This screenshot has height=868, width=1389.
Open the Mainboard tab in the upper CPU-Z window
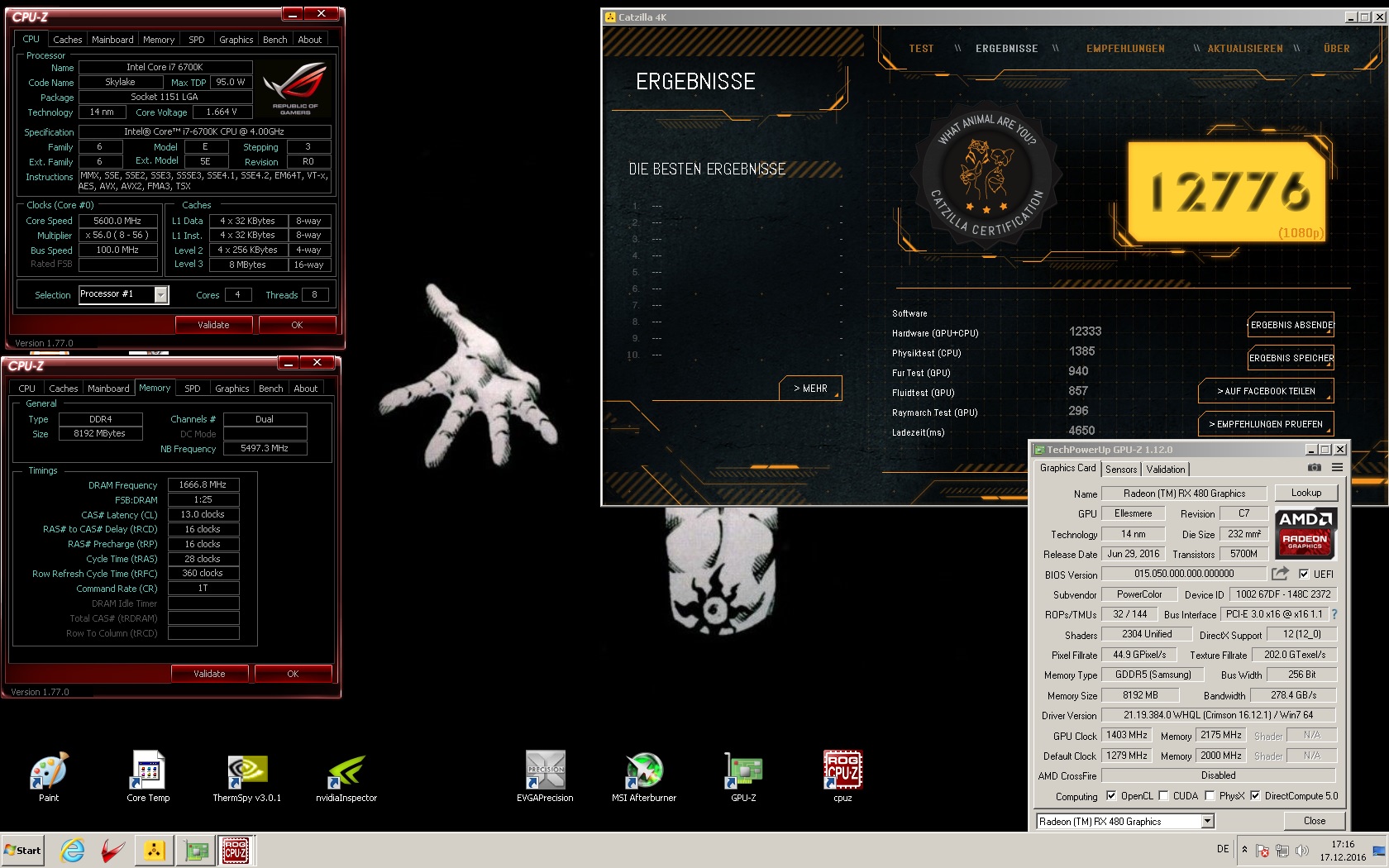tap(112, 40)
